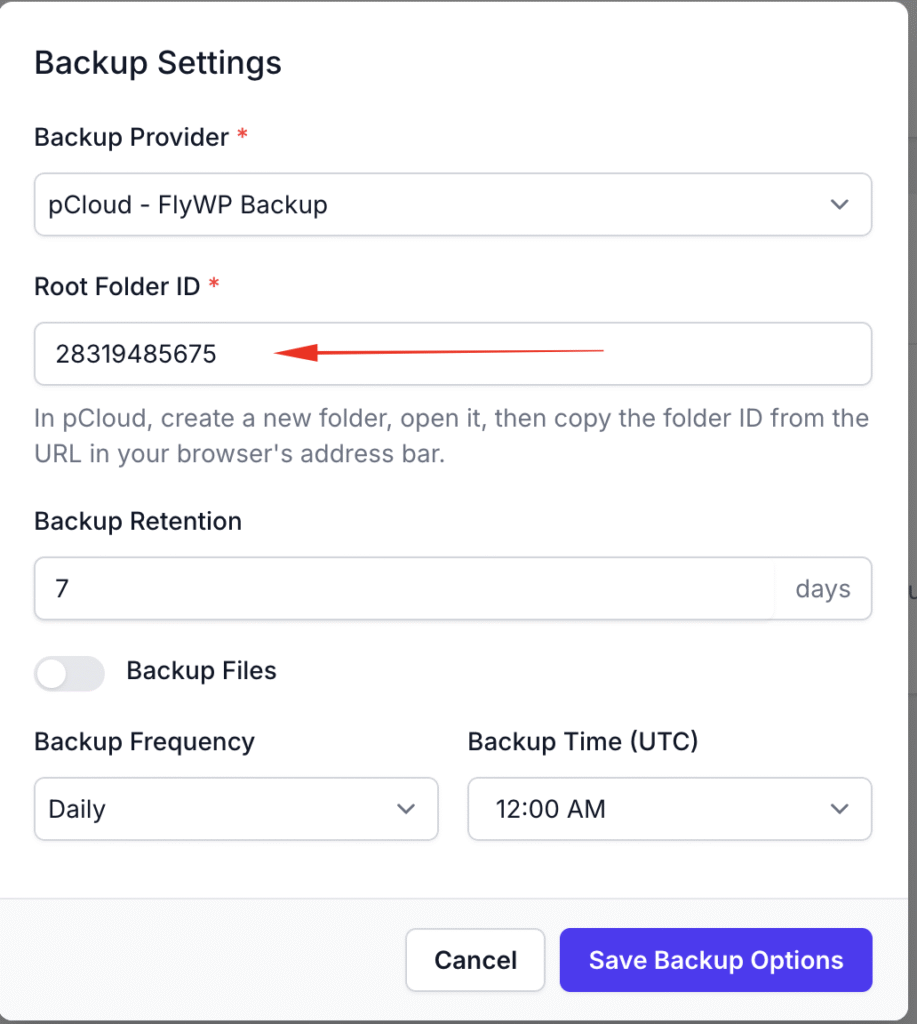
Task: Toggle the Backup Files switch on
Action: coord(69,673)
